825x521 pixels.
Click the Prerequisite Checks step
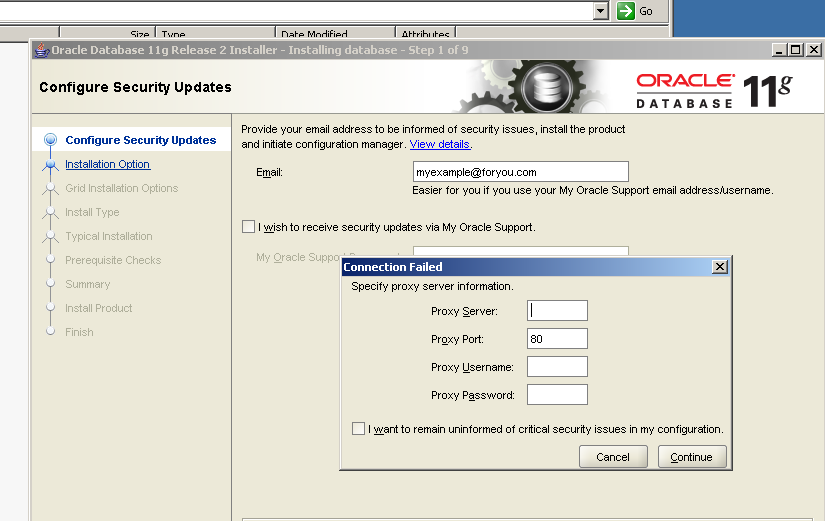point(113,260)
